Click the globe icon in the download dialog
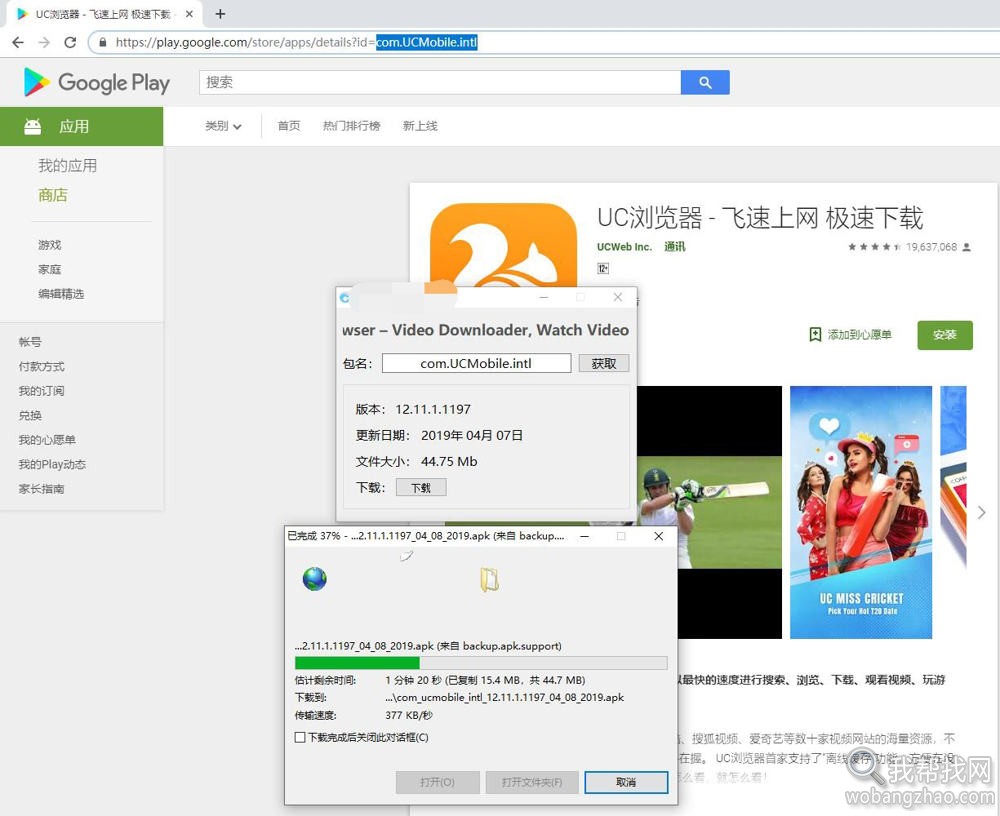 314,579
